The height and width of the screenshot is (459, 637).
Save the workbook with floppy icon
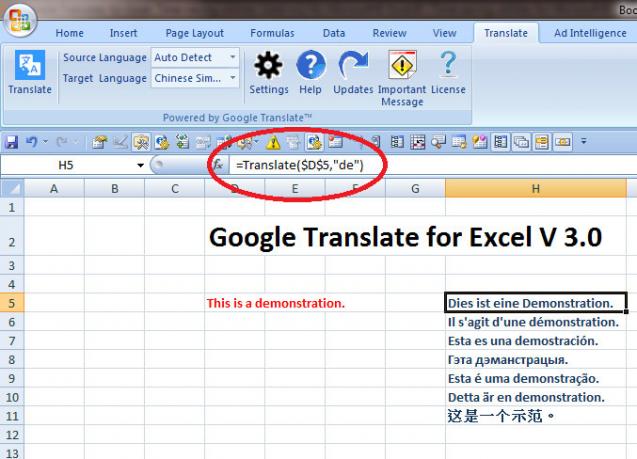pos(11,142)
